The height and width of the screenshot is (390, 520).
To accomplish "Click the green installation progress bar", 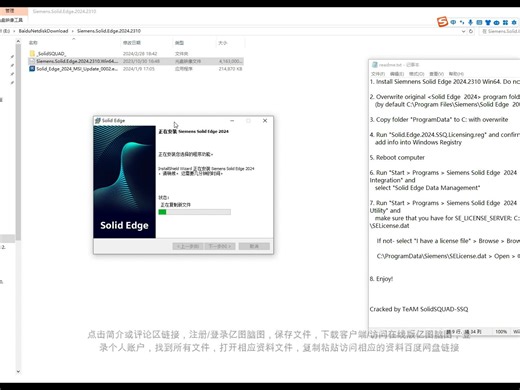I will [x=194, y=212].
